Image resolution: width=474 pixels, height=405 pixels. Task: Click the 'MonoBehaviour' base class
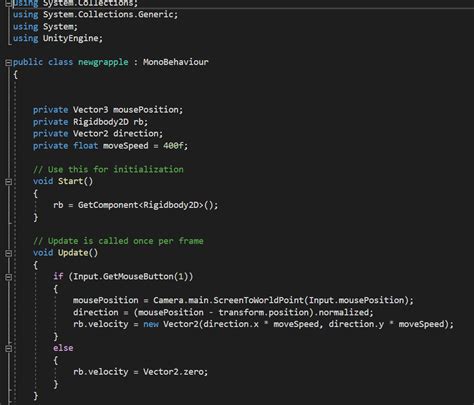[176, 62]
